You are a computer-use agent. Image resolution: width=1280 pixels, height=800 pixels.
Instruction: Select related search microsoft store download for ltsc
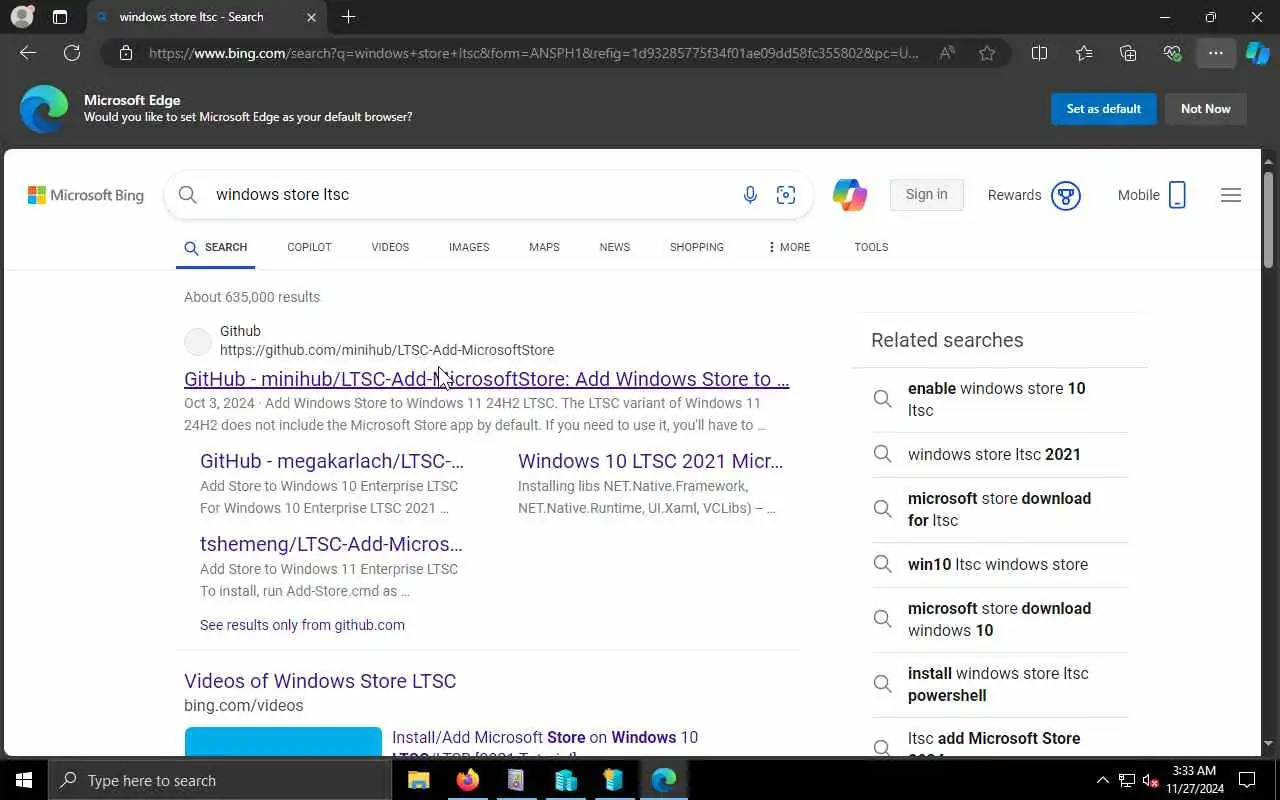tap(999, 509)
